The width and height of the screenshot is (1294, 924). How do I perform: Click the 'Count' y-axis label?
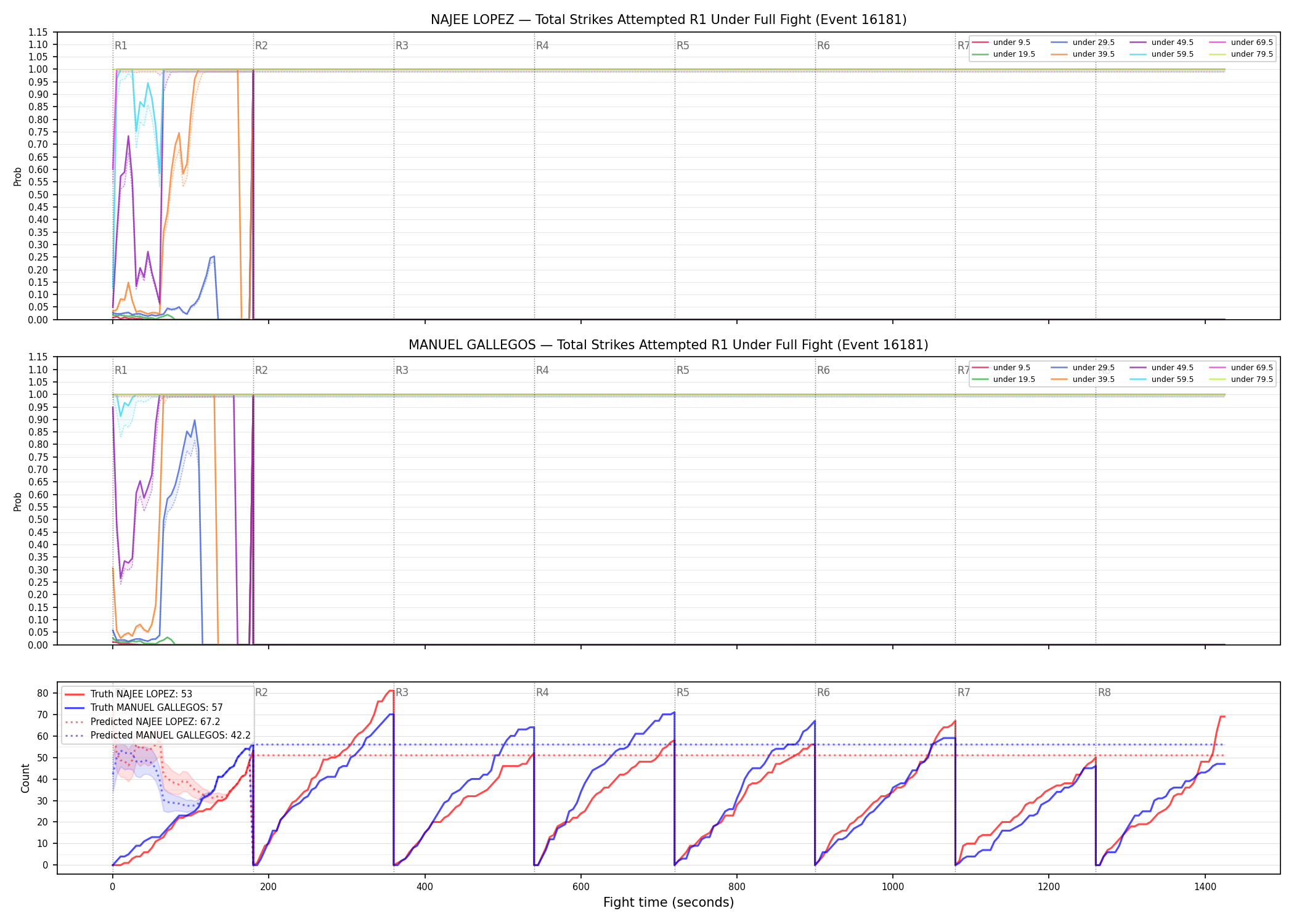(x=25, y=778)
